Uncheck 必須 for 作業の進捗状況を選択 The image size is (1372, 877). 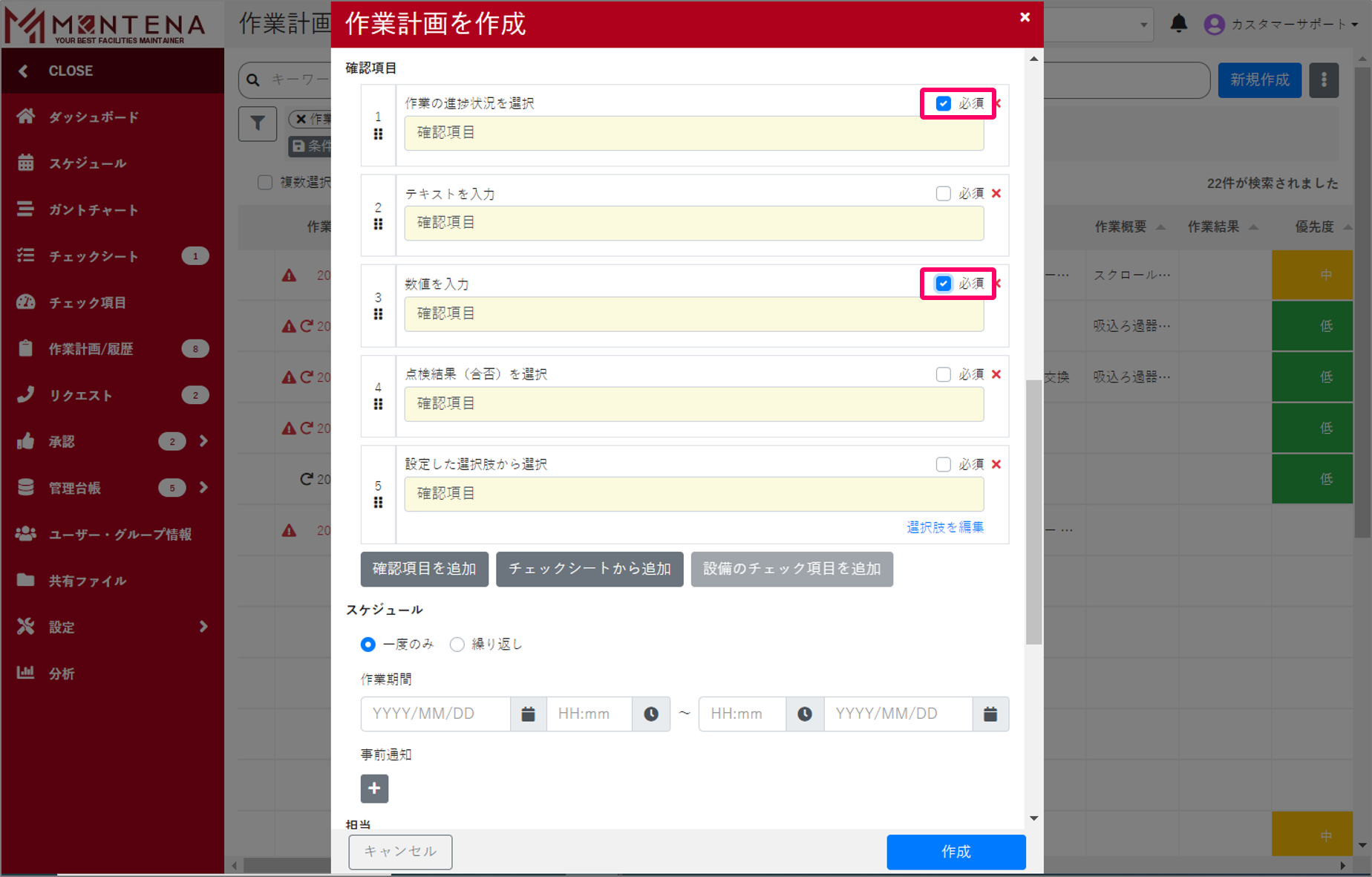tap(943, 103)
